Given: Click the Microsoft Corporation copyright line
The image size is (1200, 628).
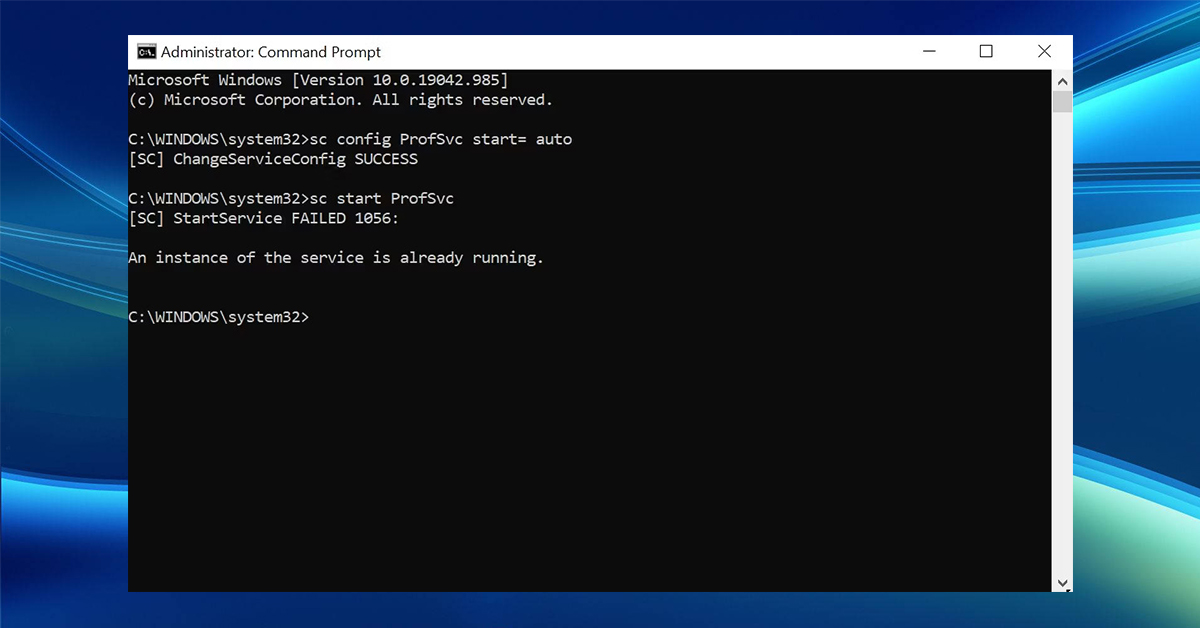Looking at the screenshot, I should pyautogui.click(x=341, y=99).
